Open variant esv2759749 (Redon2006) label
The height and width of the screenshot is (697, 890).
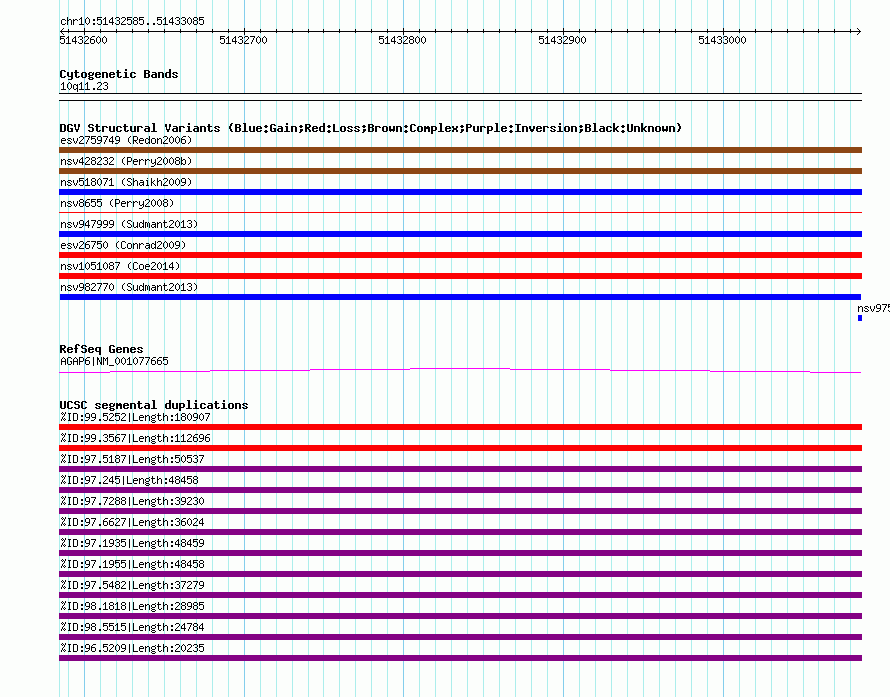126,140
